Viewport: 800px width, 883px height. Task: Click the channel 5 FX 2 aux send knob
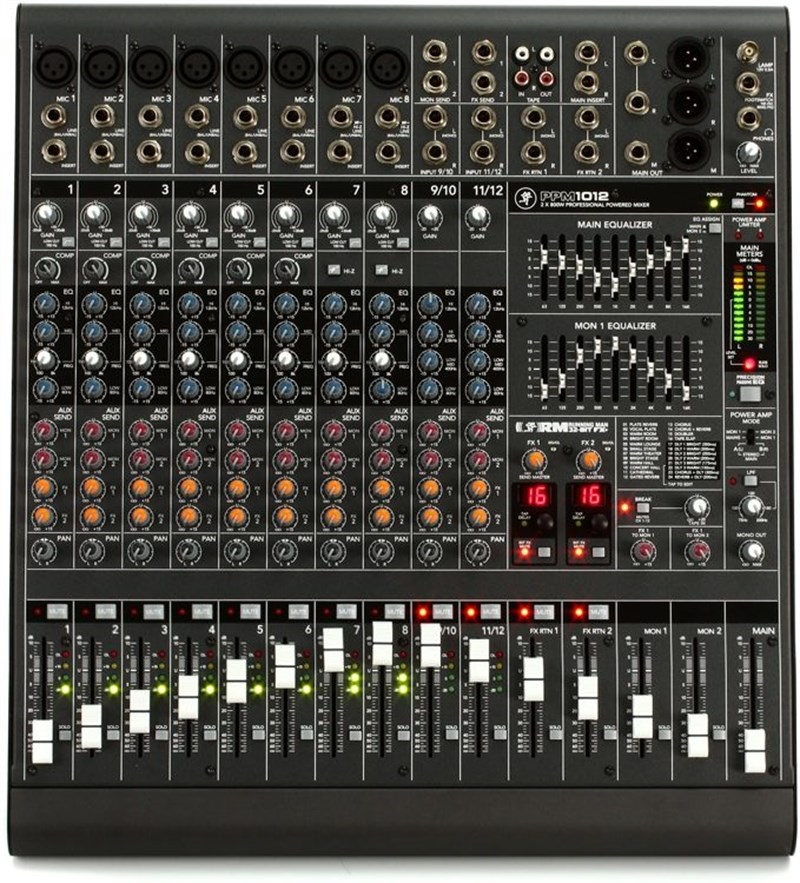tap(237, 516)
